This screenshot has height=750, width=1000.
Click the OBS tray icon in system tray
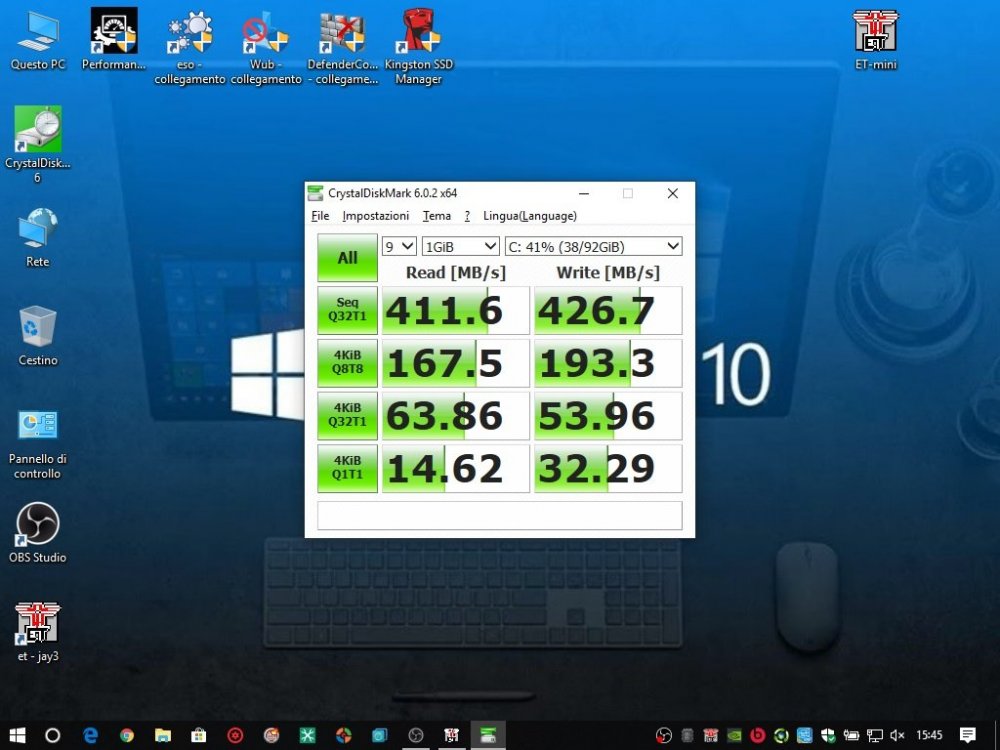coord(664,735)
